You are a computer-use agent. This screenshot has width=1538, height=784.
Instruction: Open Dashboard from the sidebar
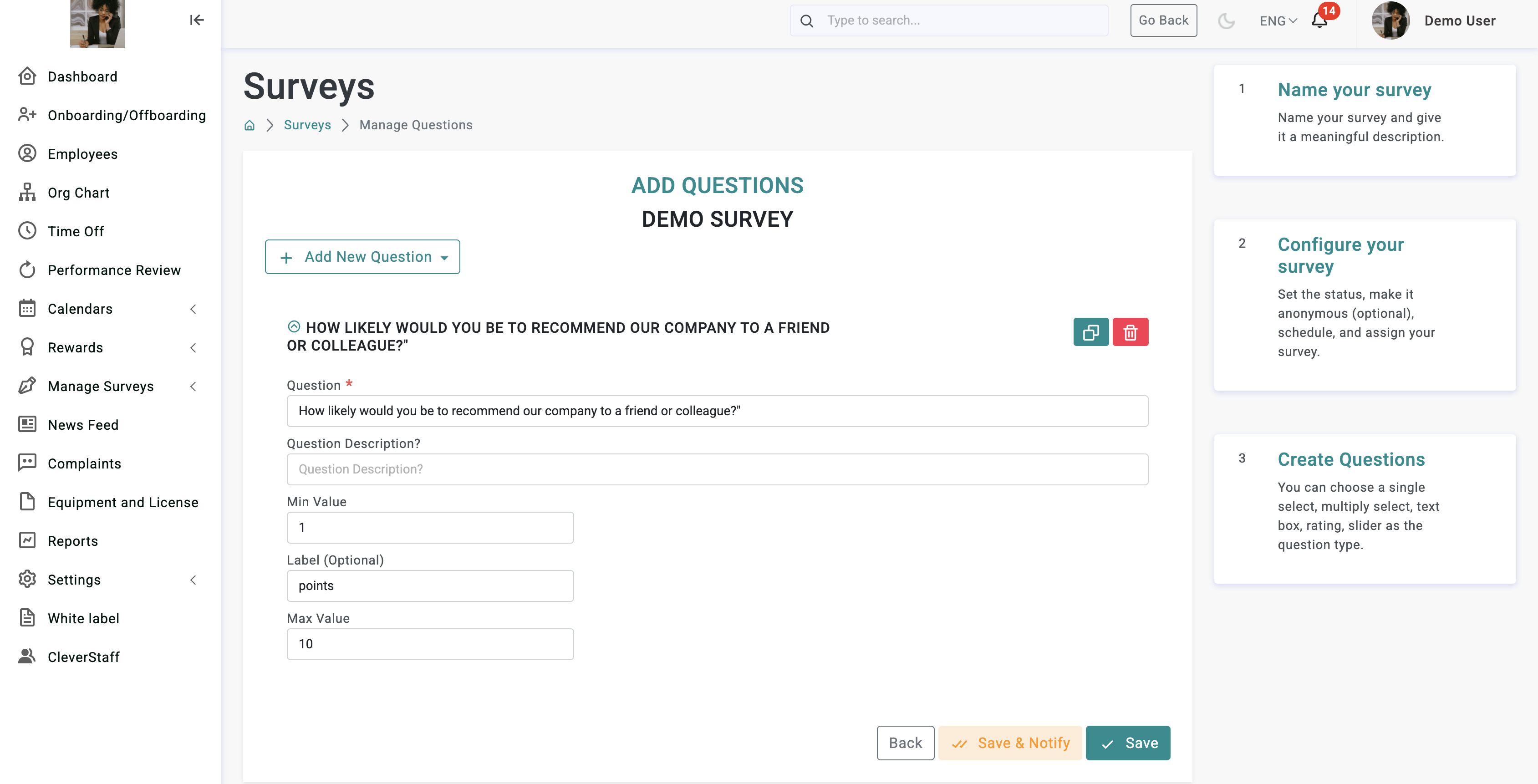click(x=82, y=76)
